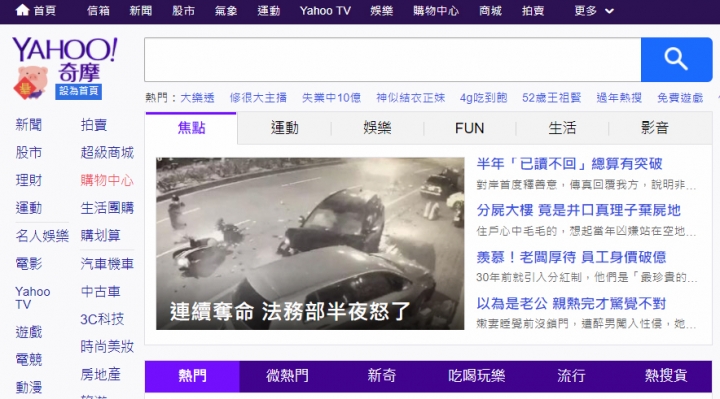Image resolution: width=720 pixels, height=399 pixels.
Task: Open the red 購物中心 sidebar link
Action: click(107, 180)
